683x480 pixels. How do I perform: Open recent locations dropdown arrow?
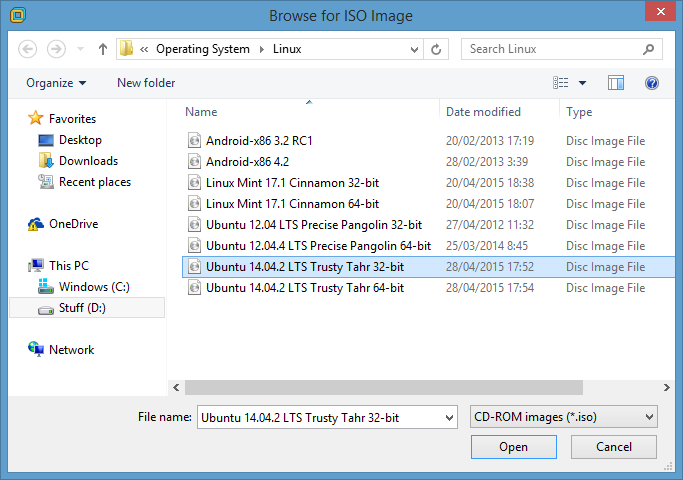[81, 49]
